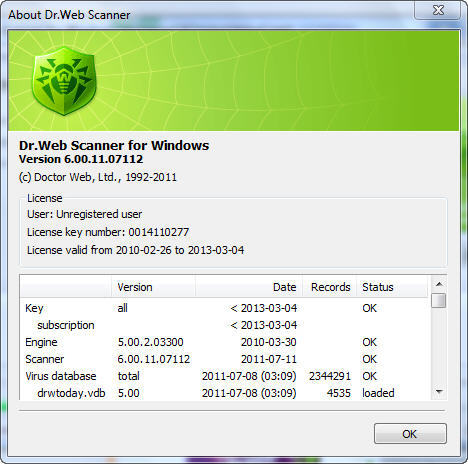
Task: Click records count 4535
Action: 339,393
